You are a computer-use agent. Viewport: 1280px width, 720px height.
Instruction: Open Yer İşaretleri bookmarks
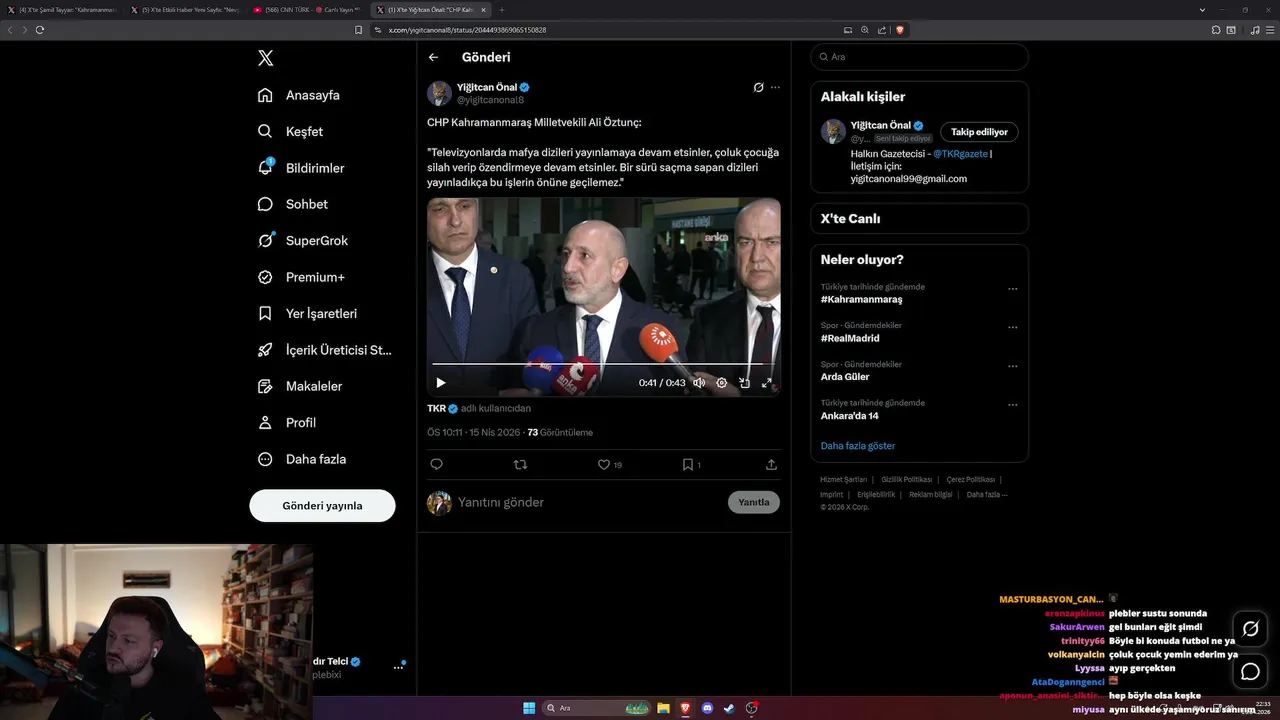click(306, 313)
